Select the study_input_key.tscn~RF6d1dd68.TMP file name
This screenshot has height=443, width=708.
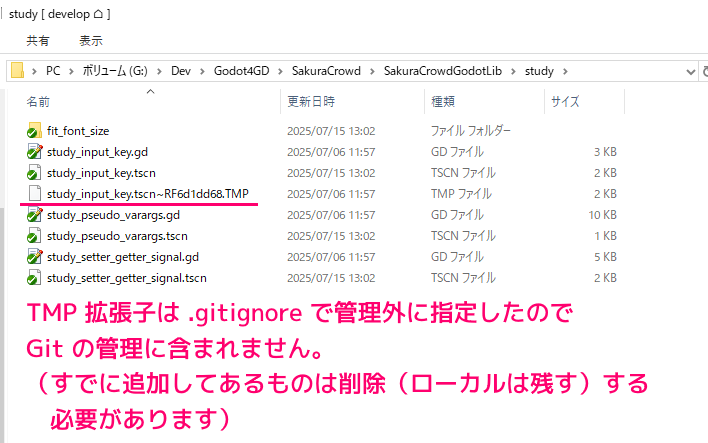pyautogui.click(x=148, y=194)
